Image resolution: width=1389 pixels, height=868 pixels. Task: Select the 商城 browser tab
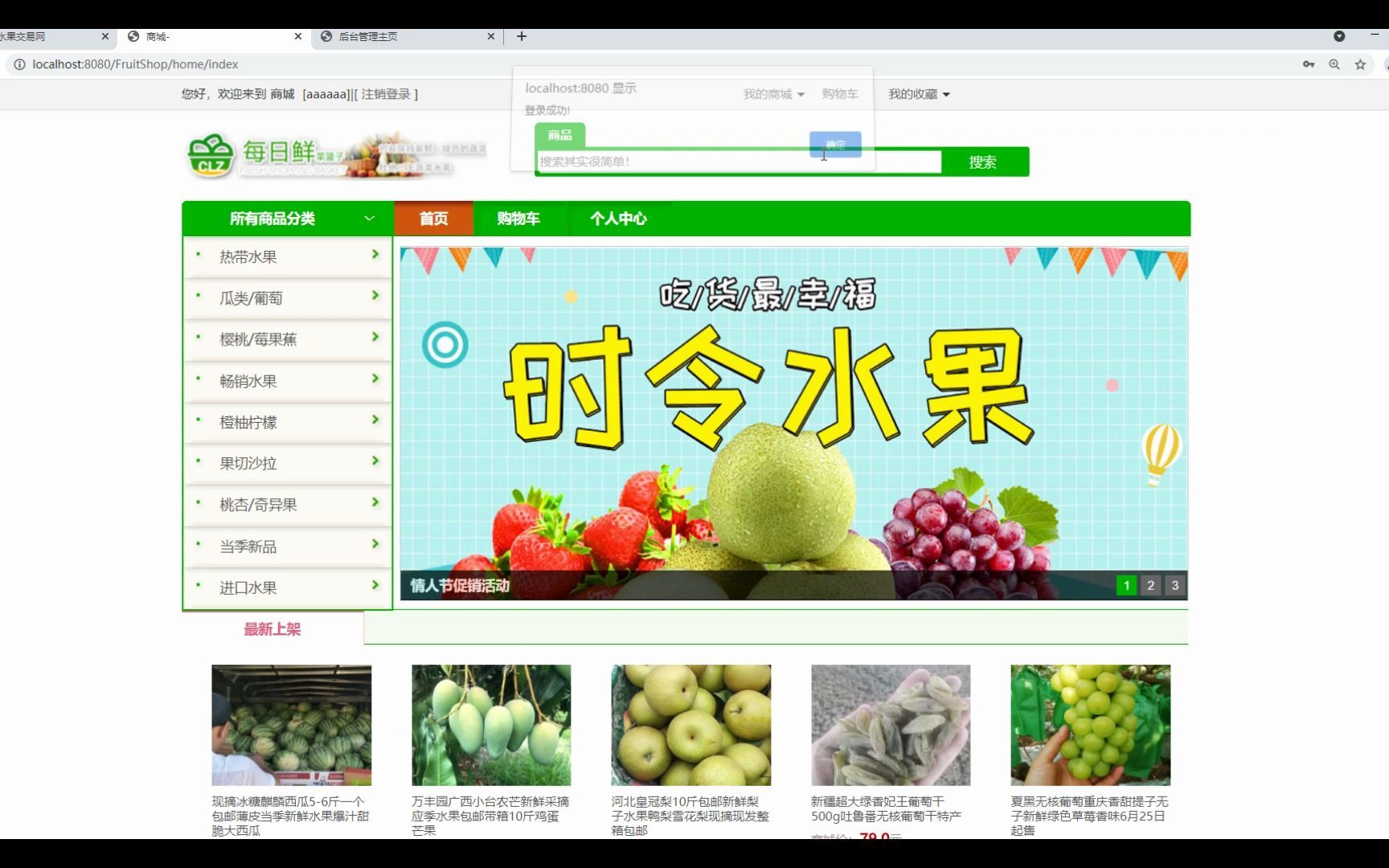click(x=213, y=36)
